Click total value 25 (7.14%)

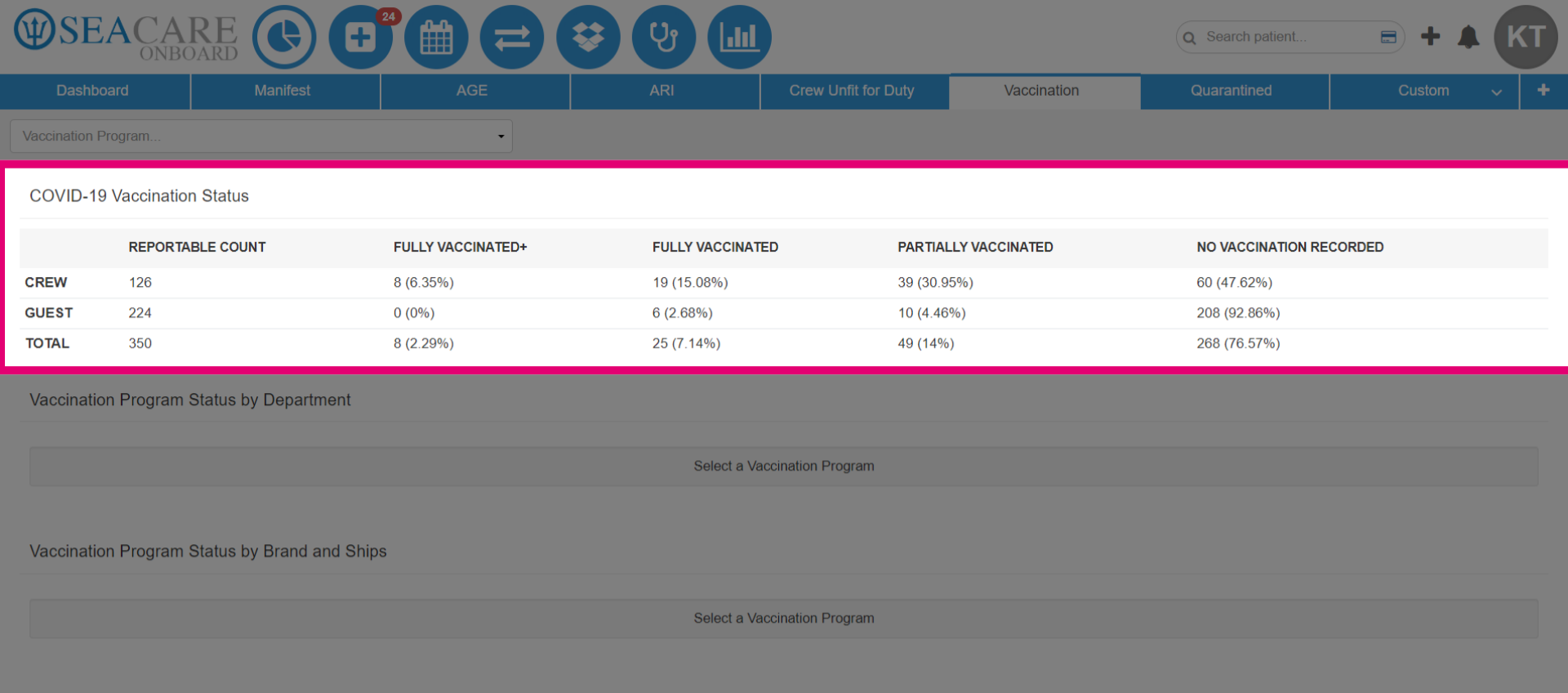(686, 344)
